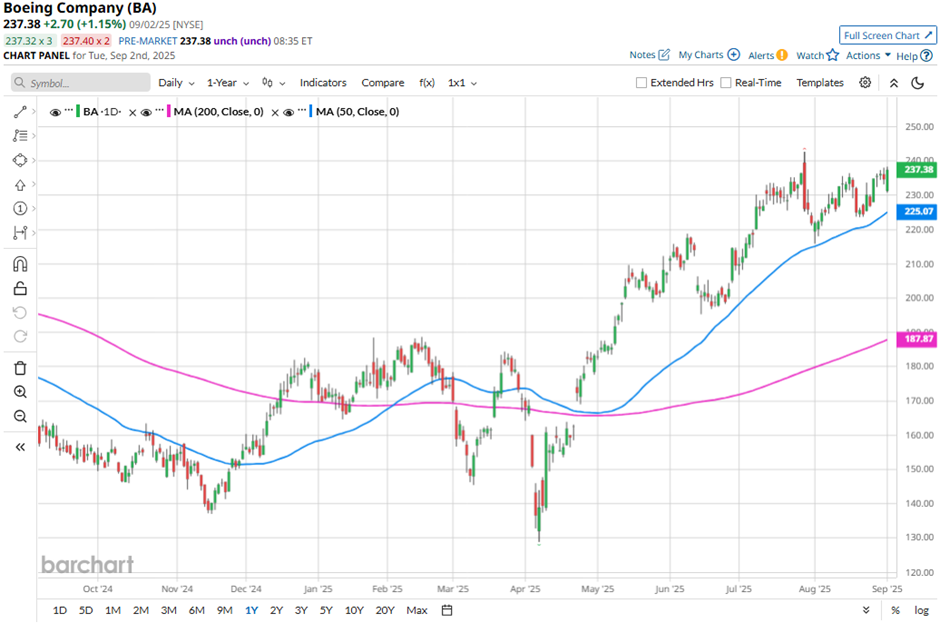
Task: Open the Daily frequency dropdown
Action: (x=176, y=83)
